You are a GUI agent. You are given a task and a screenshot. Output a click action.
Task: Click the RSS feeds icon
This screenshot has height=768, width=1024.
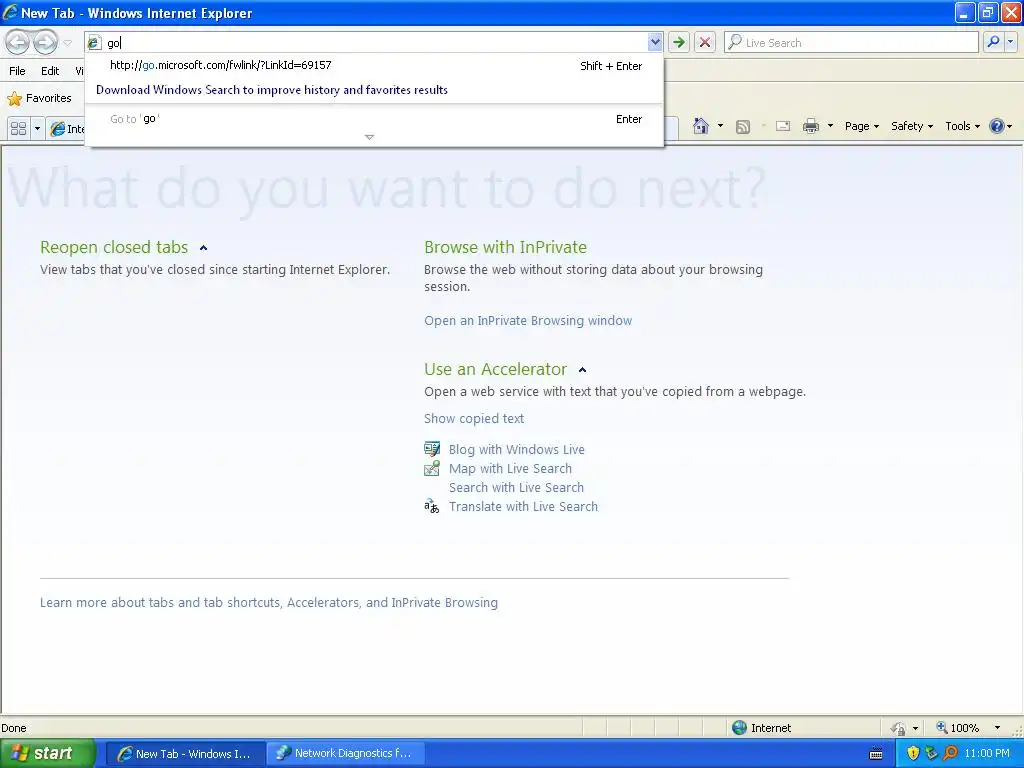click(743, 127)
